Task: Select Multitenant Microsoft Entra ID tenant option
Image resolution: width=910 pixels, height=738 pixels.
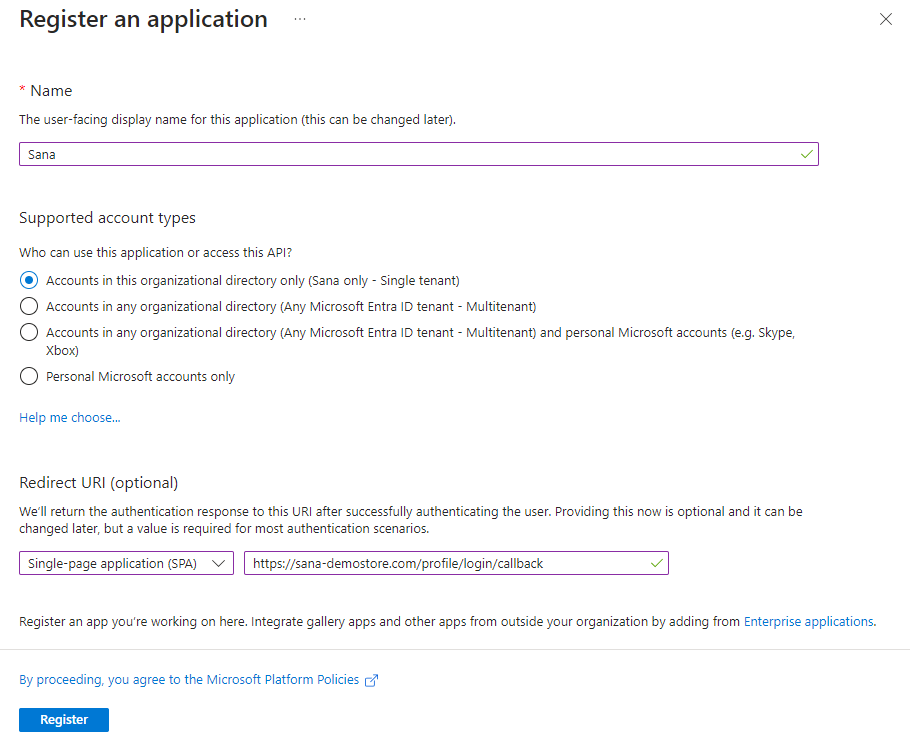Action: click(x=29, y=306)
